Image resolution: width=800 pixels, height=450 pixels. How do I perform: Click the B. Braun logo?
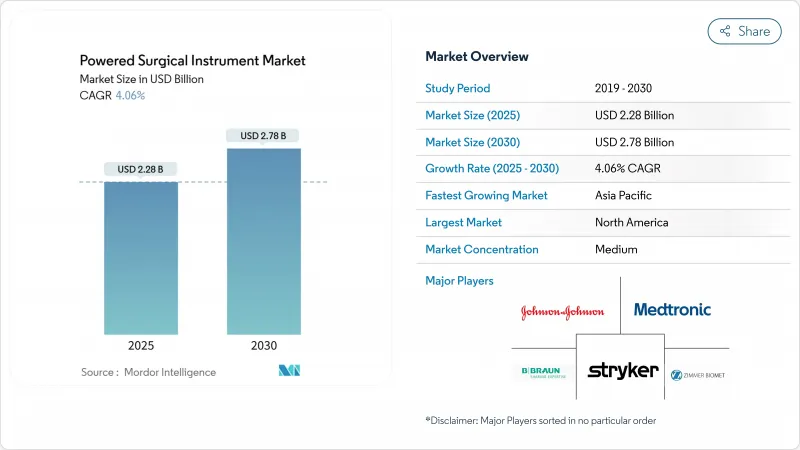[545, 372]
